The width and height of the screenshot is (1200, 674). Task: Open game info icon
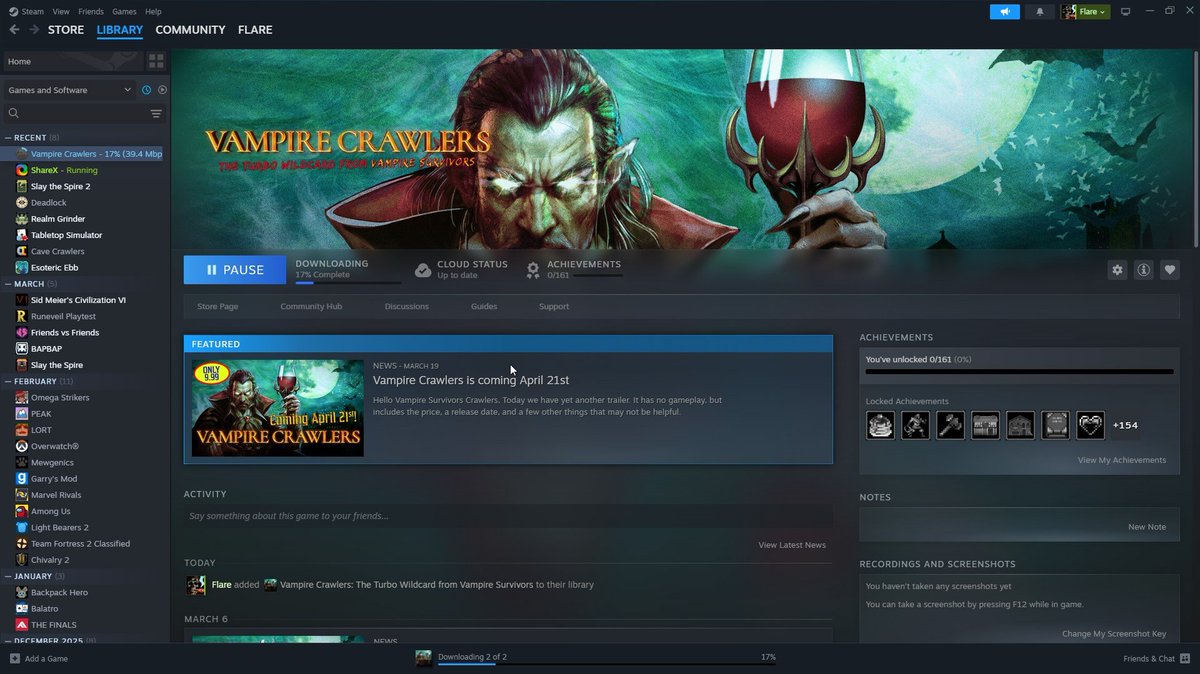pos(1143,270)
